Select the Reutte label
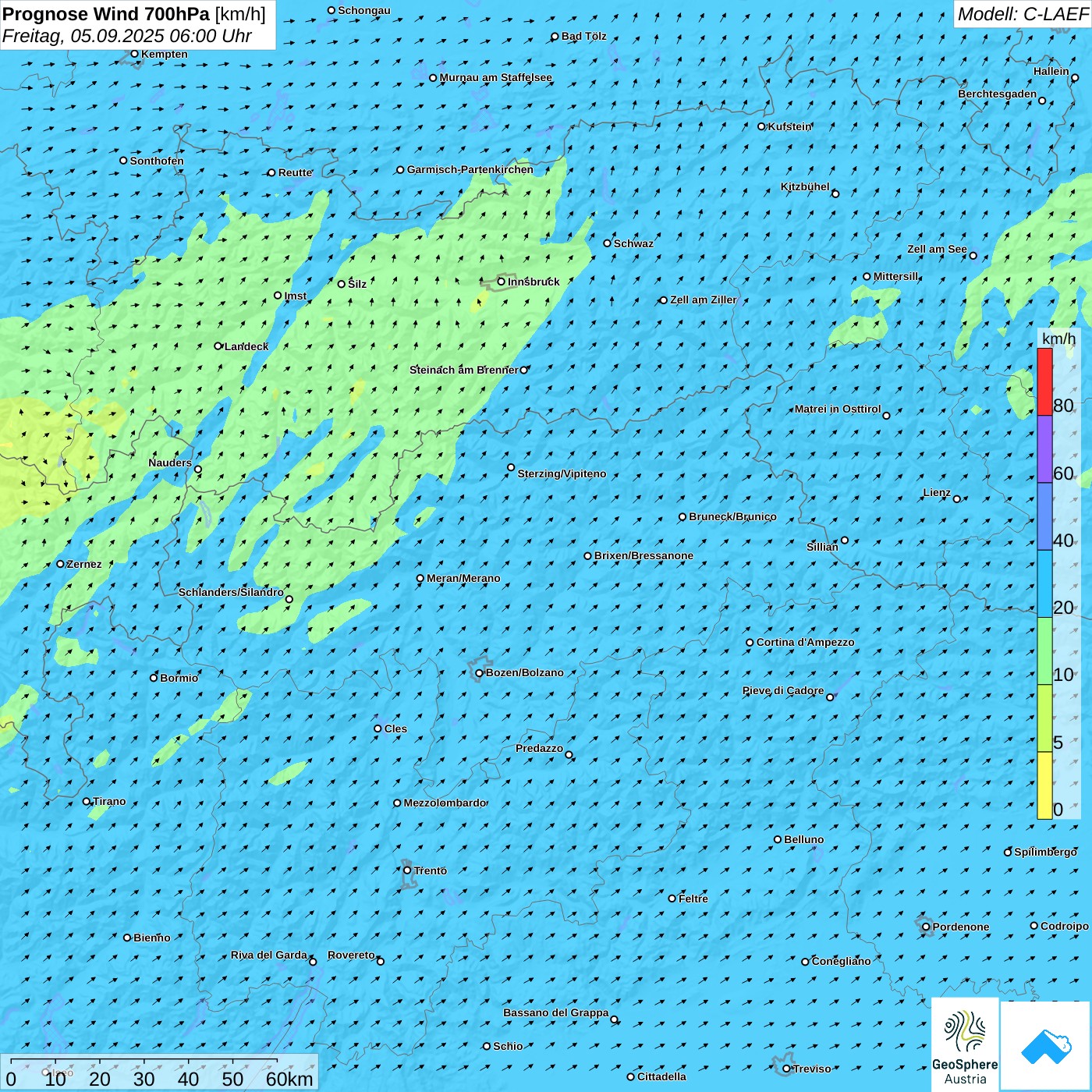The image size is (1092, 1092). coord(295,172)
